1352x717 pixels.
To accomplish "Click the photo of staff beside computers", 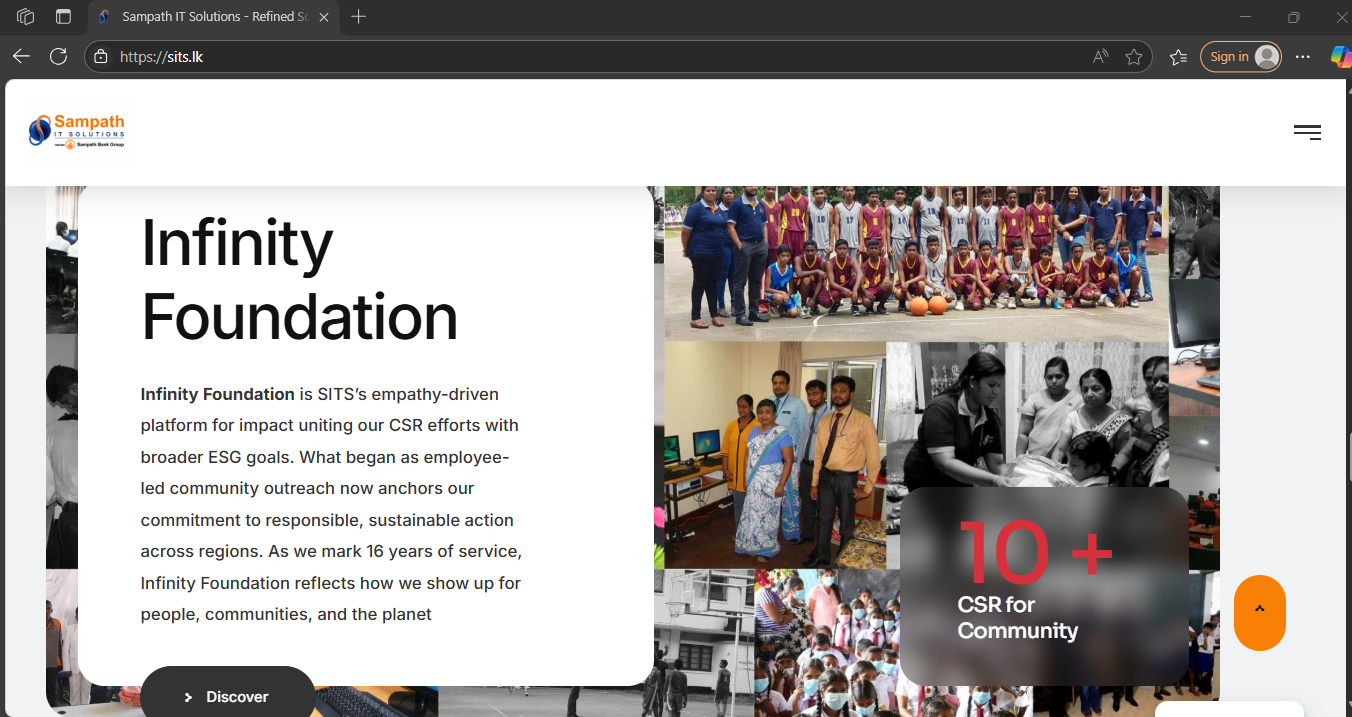I will (x=775, y=455).
